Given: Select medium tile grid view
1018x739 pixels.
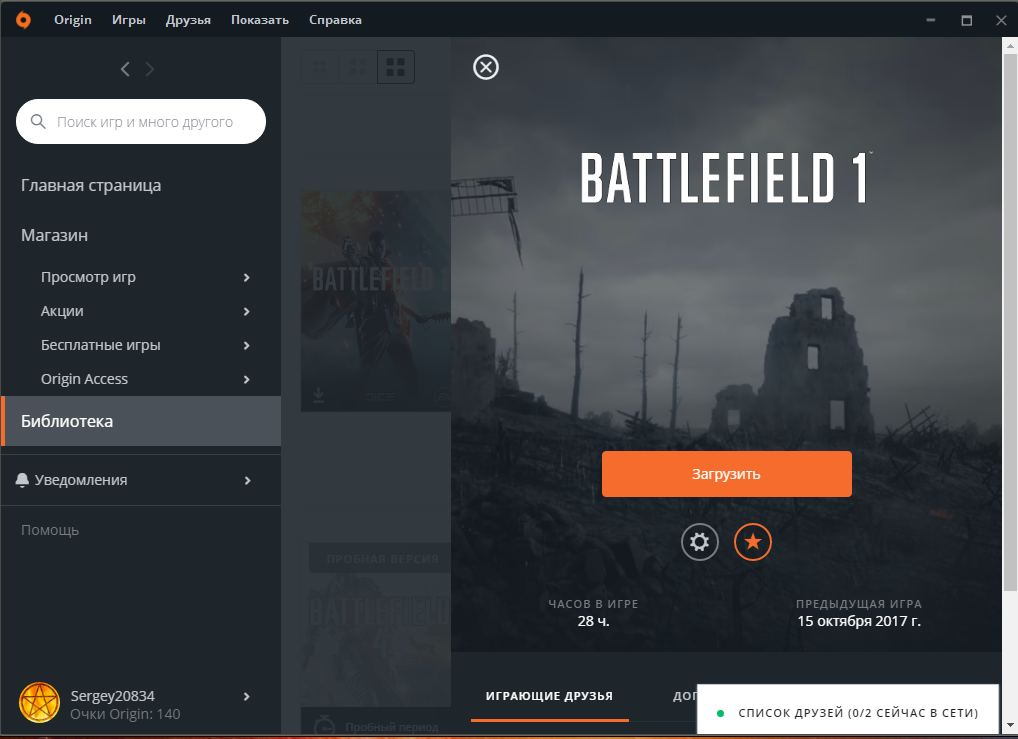Looking at the screenshot, I should tap(358, 67).
